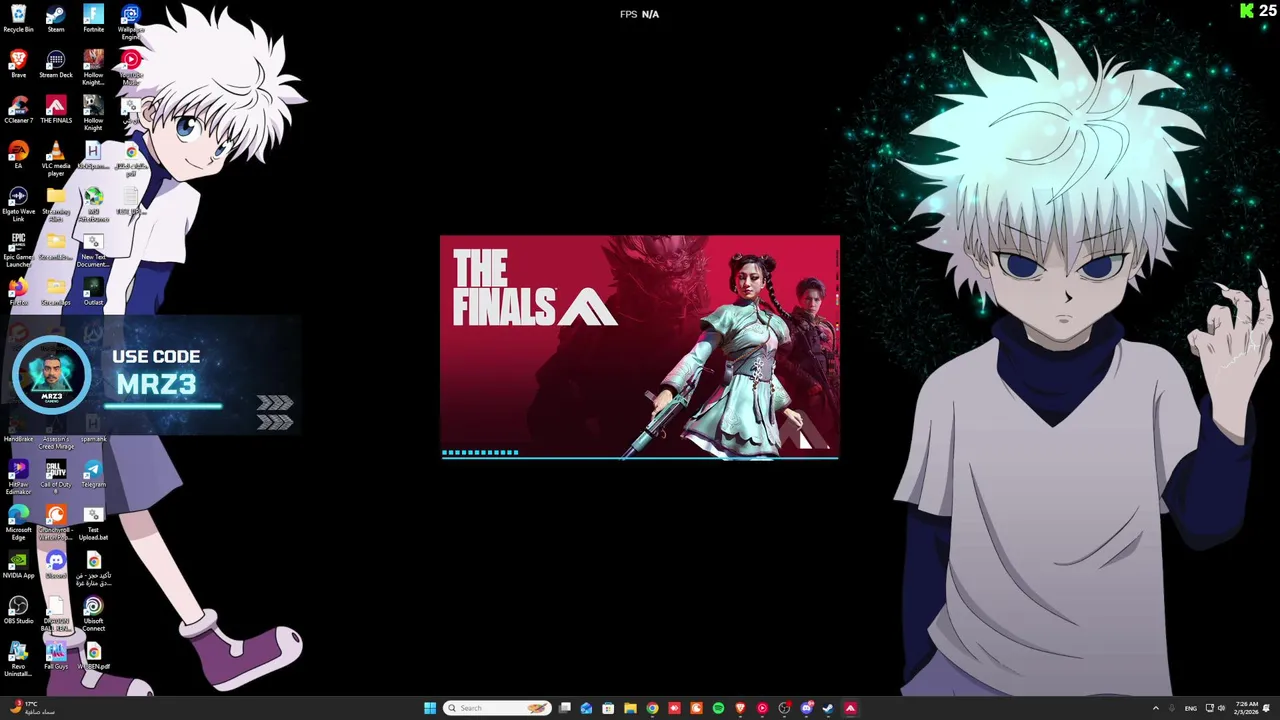This screenshot has width=1280, height=720.
Task: Select the YouTube Music desktop icon
Action: point(131,66)
